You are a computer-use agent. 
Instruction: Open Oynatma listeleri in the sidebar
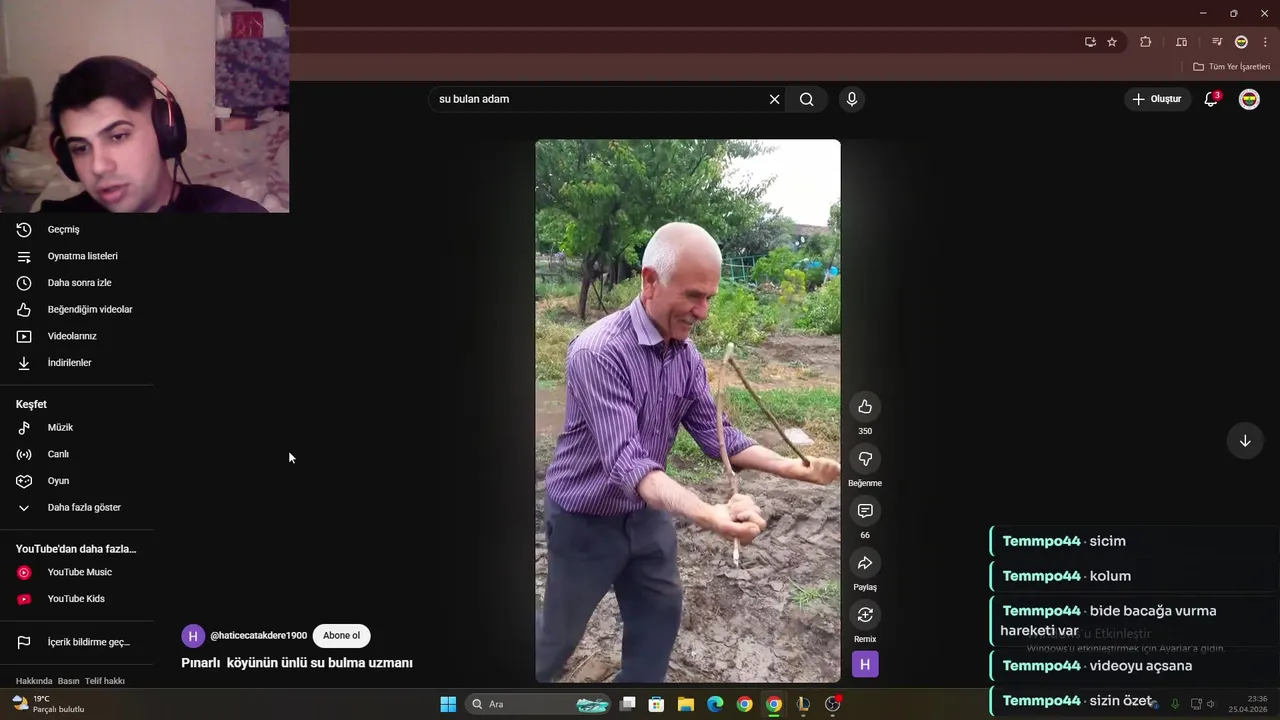[x=77, y=256]
